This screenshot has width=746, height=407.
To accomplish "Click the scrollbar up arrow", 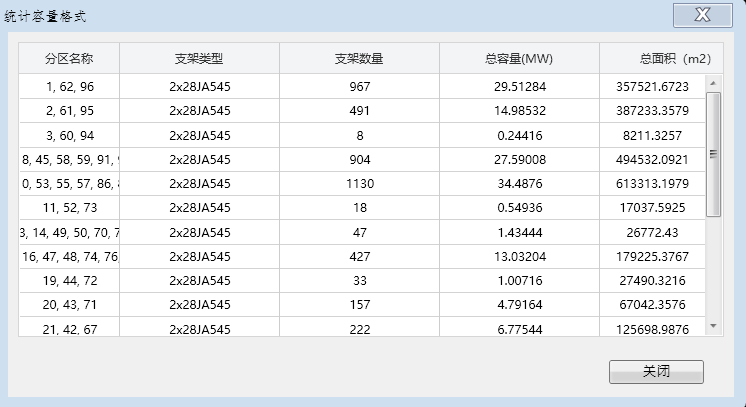I will [713, 82].
